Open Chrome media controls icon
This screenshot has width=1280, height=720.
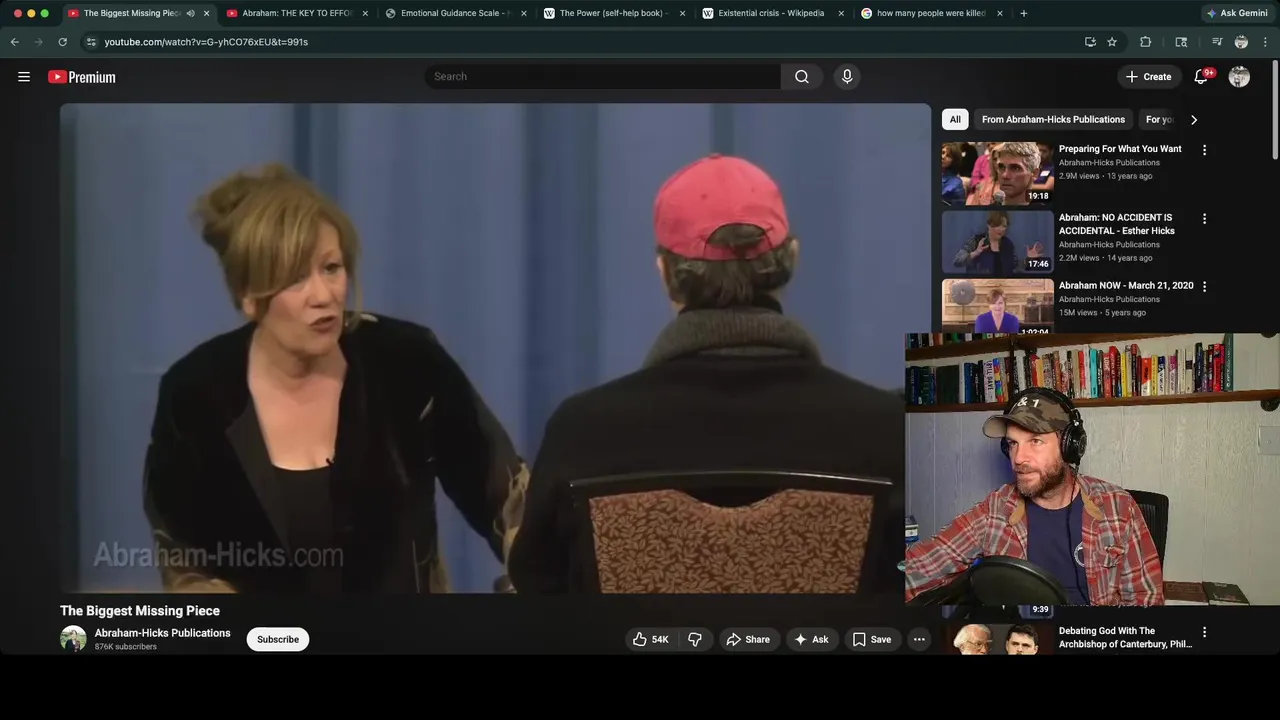1217,42
